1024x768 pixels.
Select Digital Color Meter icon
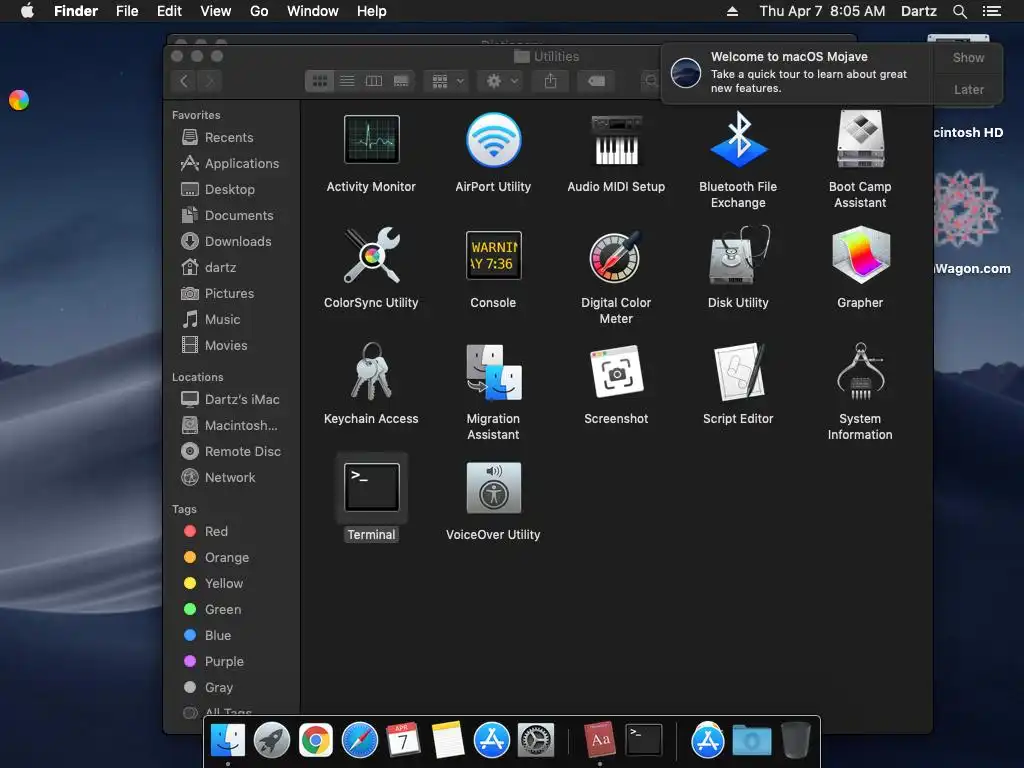pos(616,256)
